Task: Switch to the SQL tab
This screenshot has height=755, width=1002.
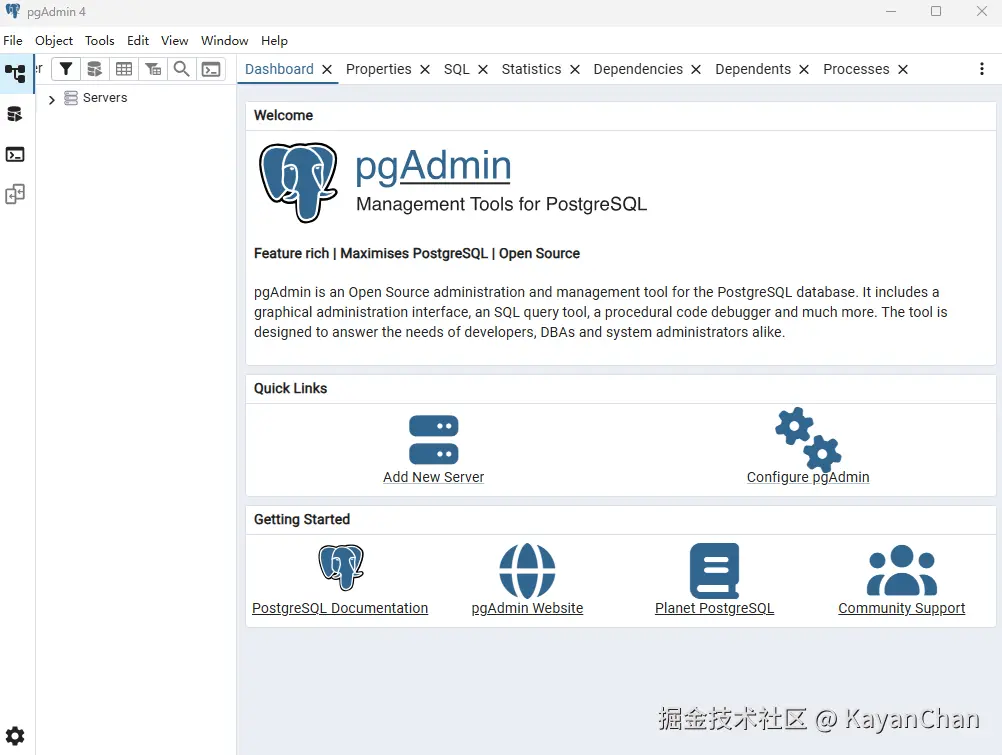Action: click(x=456, y=69)
